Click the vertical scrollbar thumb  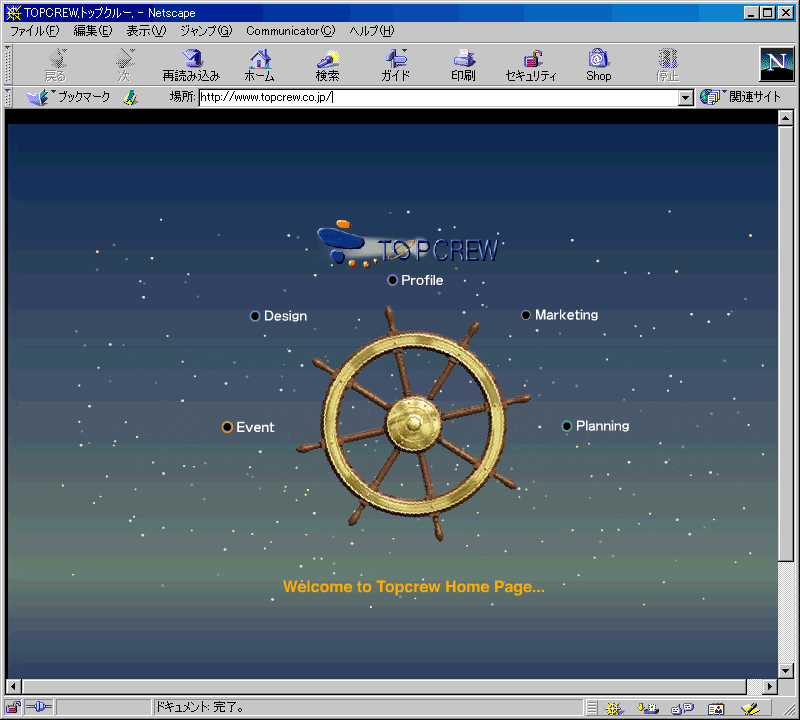[x=785, y=343]
